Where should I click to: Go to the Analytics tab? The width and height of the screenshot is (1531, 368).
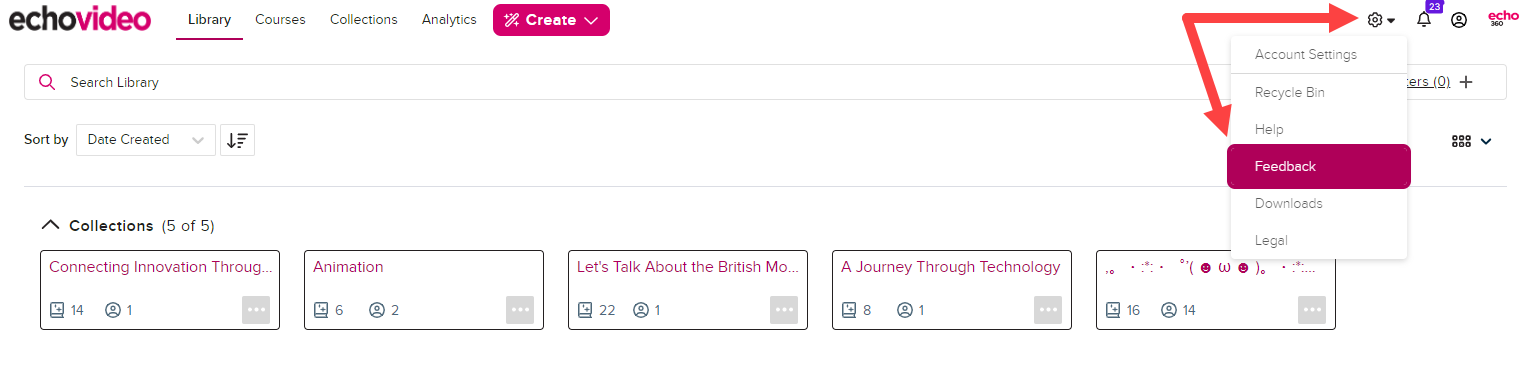click(x=449, y=20)
